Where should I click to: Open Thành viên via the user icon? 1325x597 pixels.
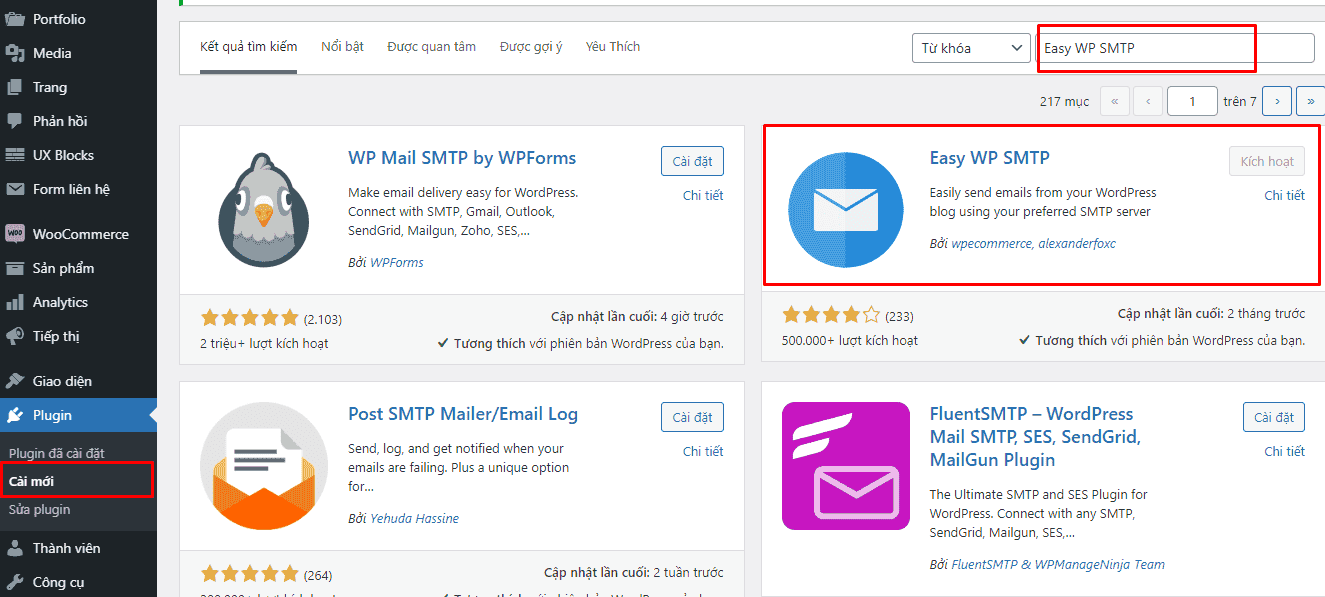pos(15,548)
